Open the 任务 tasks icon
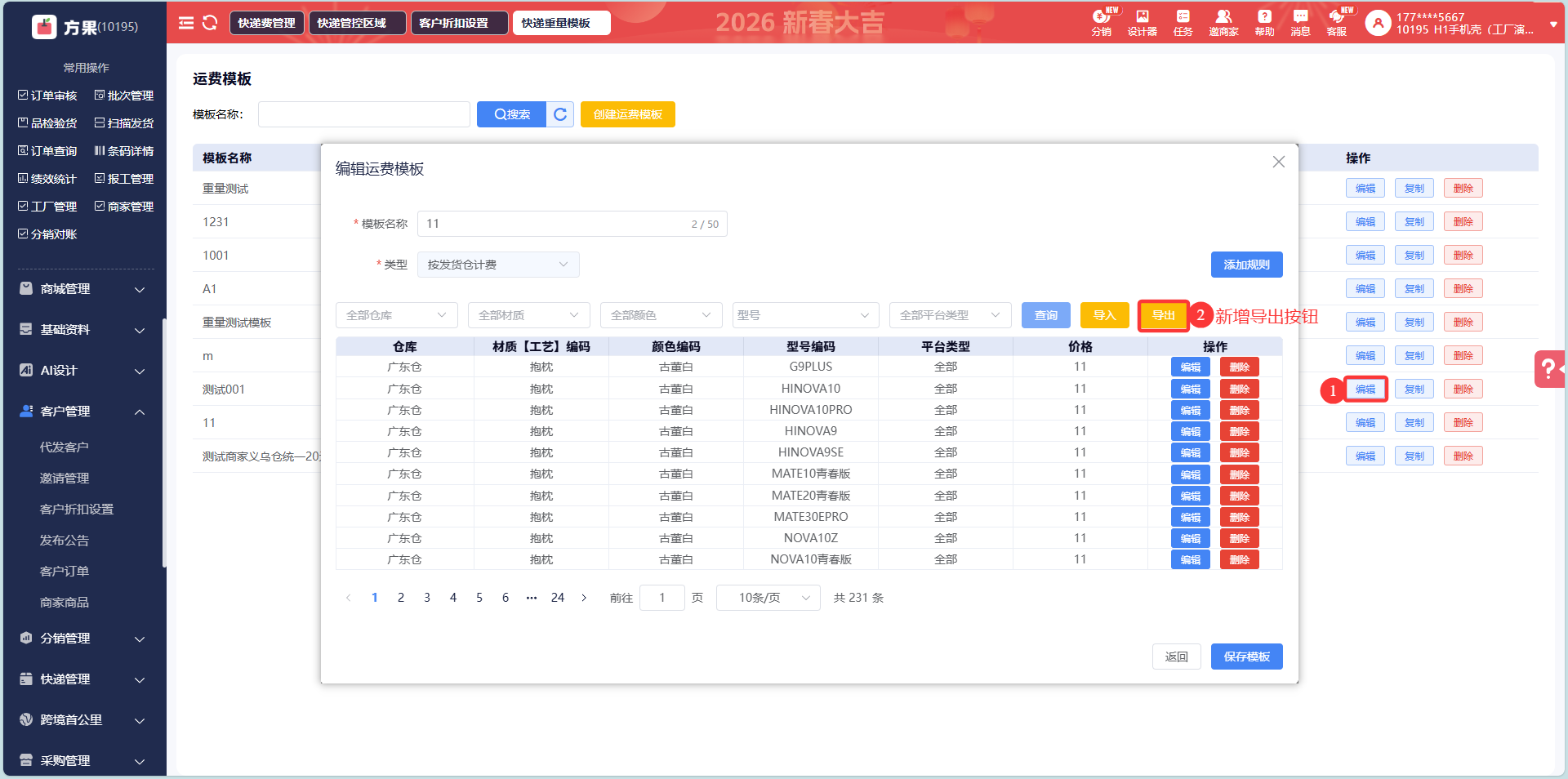 1183,23
